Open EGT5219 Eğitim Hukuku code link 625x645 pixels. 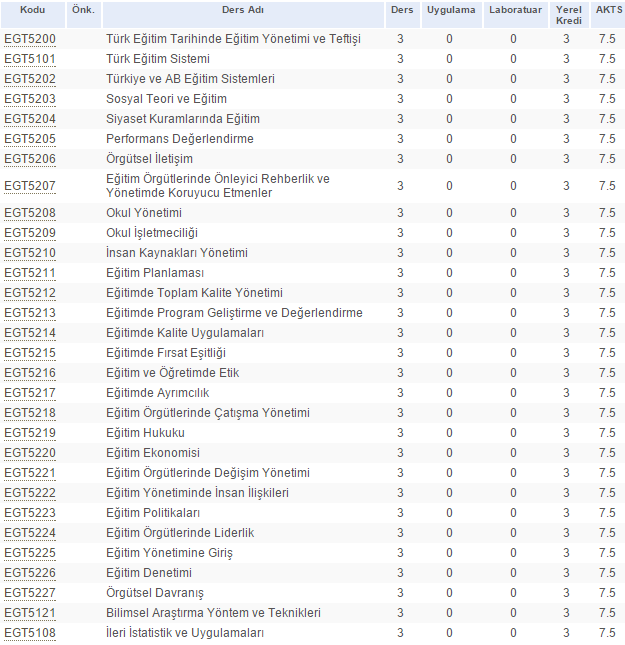(x=30, y=433)
